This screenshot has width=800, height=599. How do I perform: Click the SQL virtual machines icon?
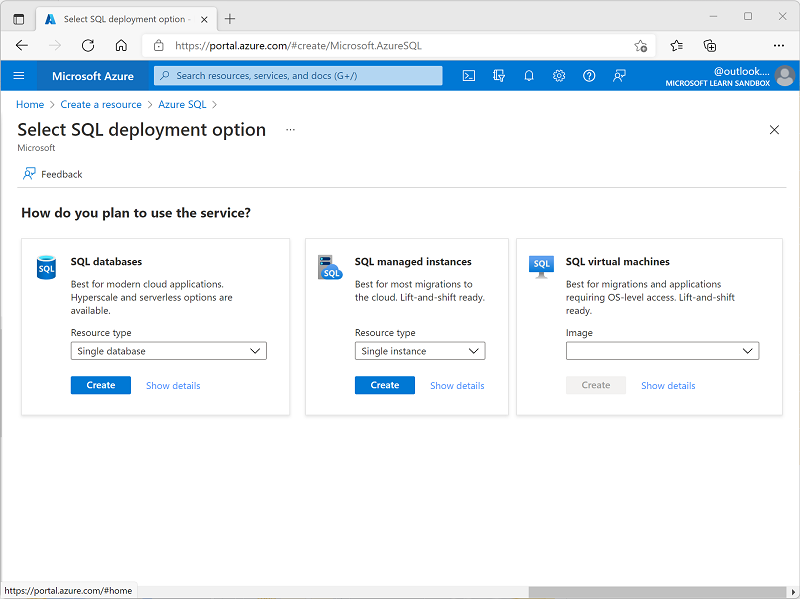pos(541,267)
